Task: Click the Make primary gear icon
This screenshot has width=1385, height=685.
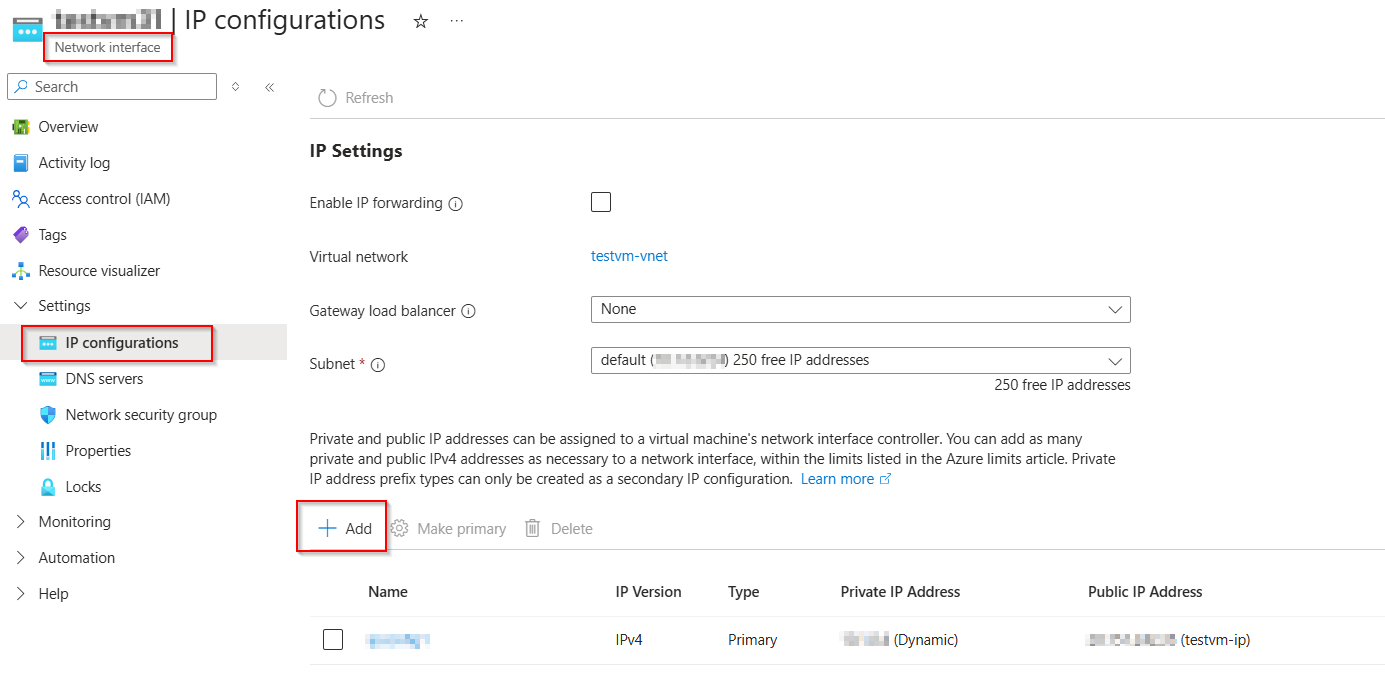Action: 399,528
